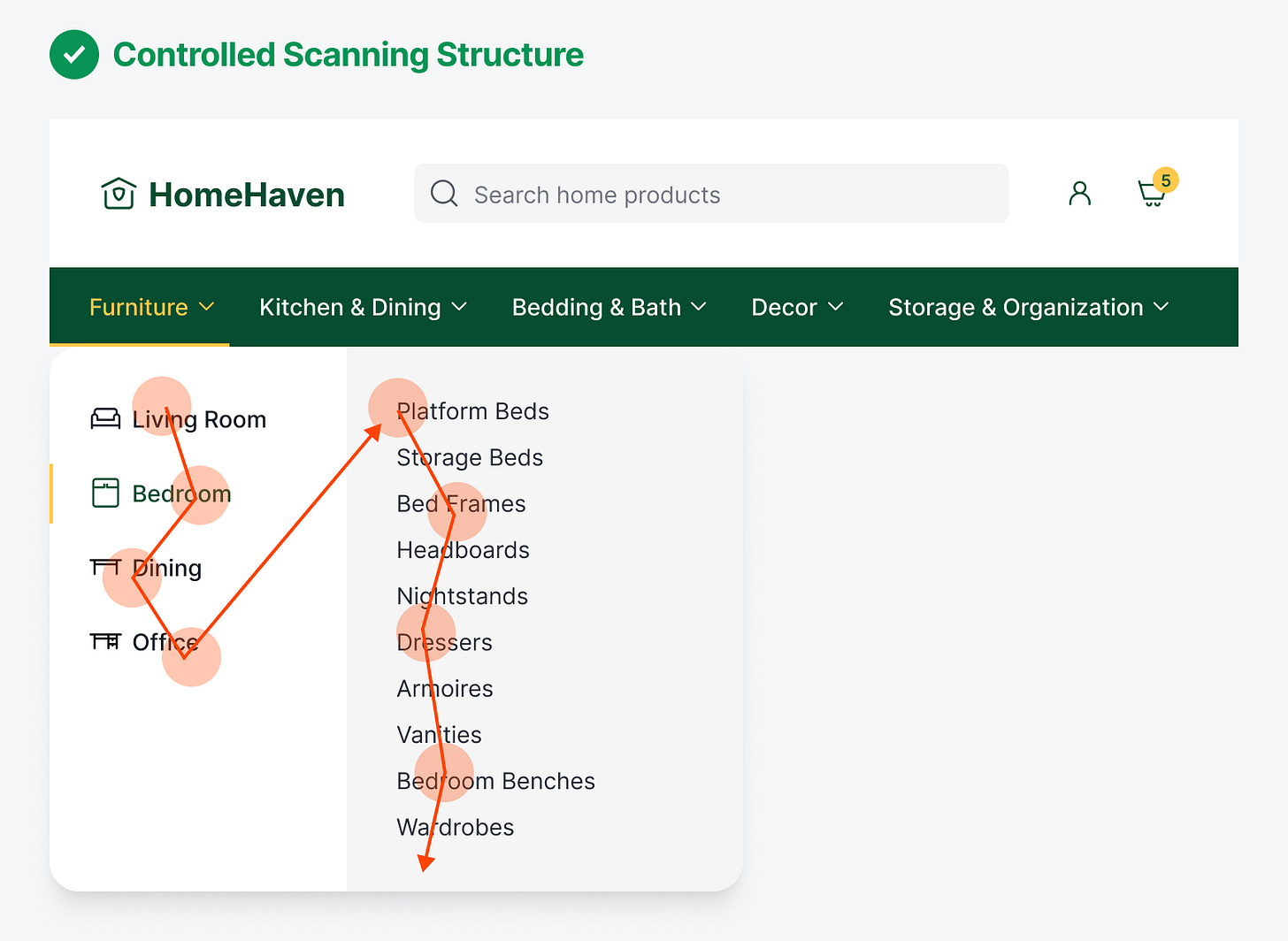Select the Bedroom Benches link

pos(495,781)
